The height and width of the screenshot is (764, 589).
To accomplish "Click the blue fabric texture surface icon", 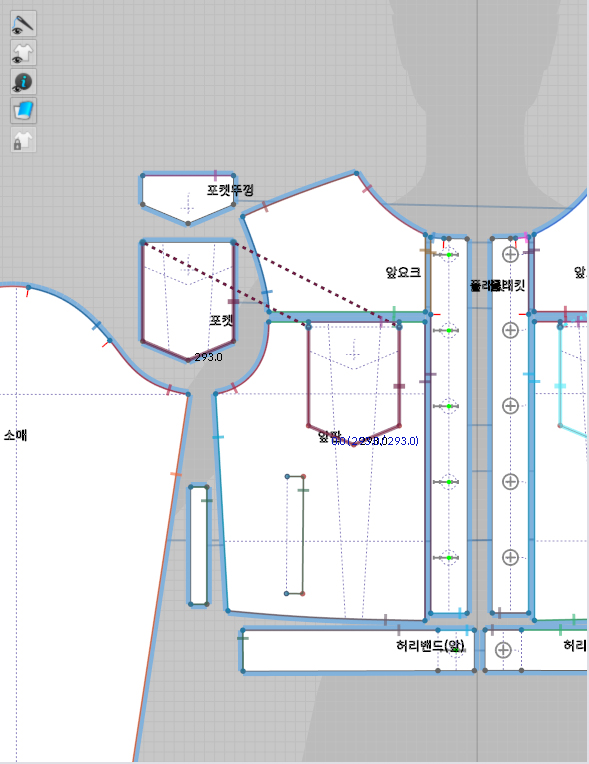I will pyautogui.click(x=23, y=111).
